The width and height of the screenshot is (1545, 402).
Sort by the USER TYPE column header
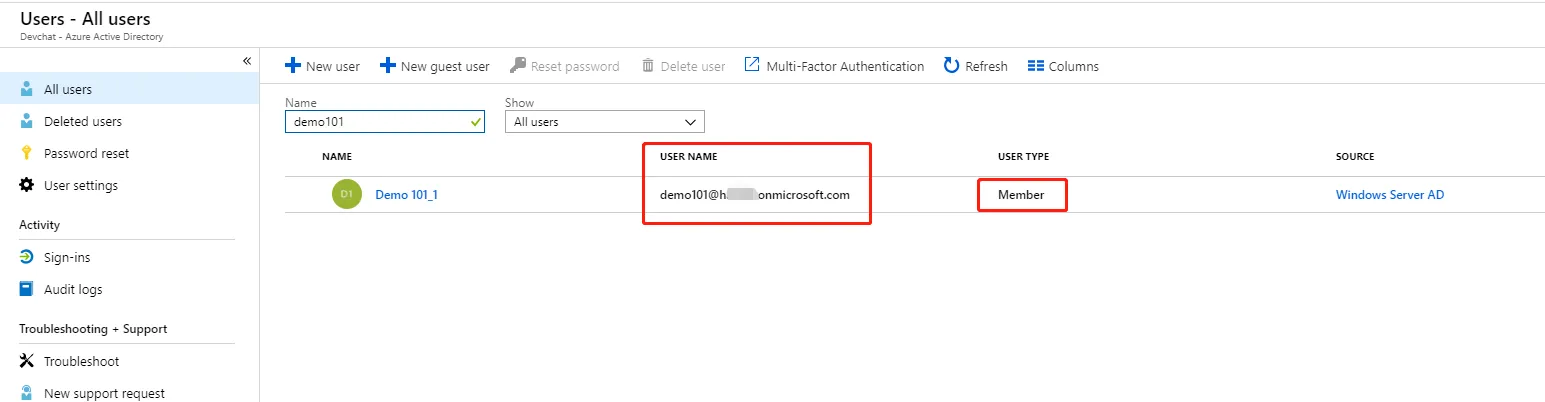point(1023,157)
